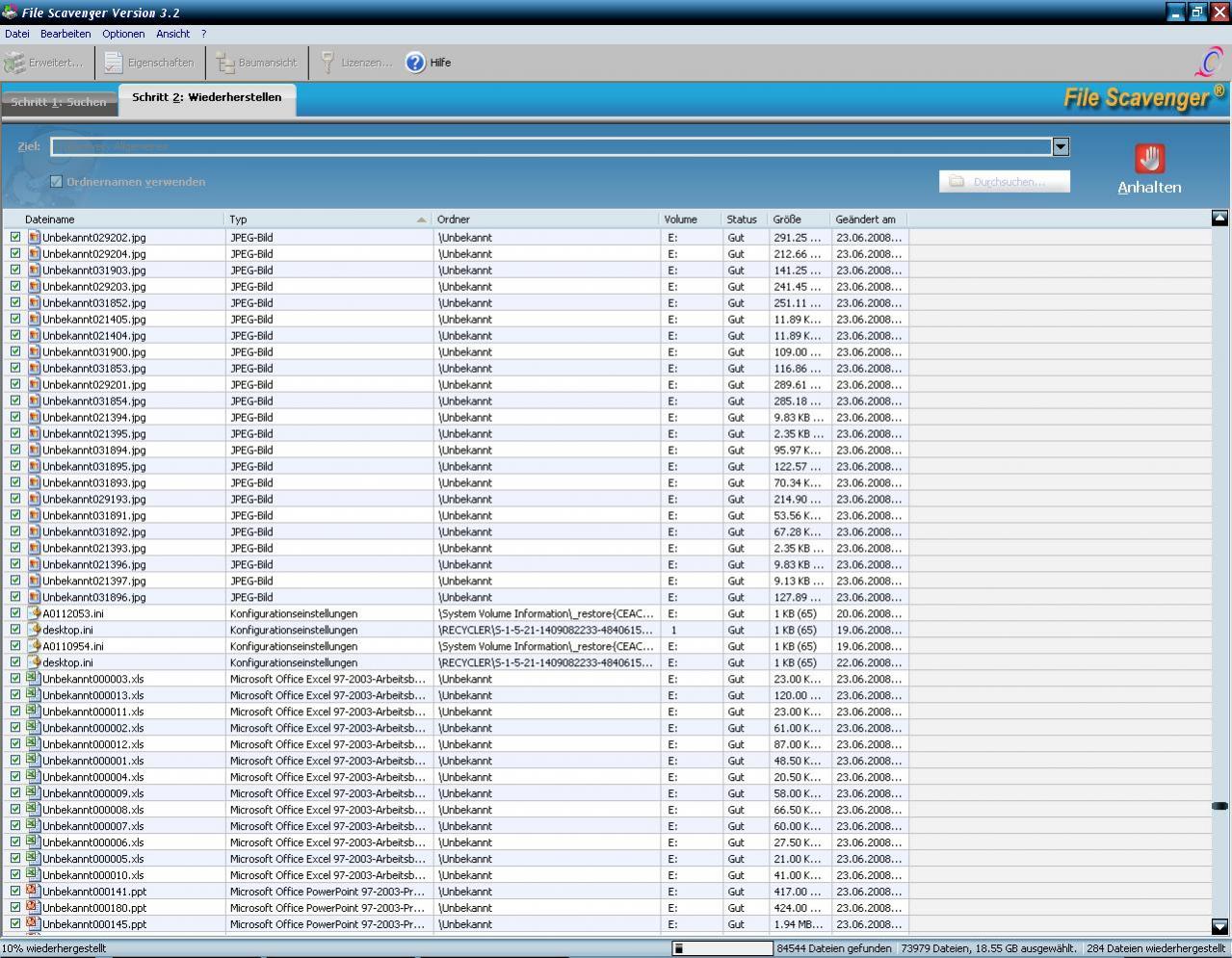Viewport: 1232px width, 958px height.
Task: Click the Excel icon of Unbekannt000010.xls
Action: click(x=34, y=875)
